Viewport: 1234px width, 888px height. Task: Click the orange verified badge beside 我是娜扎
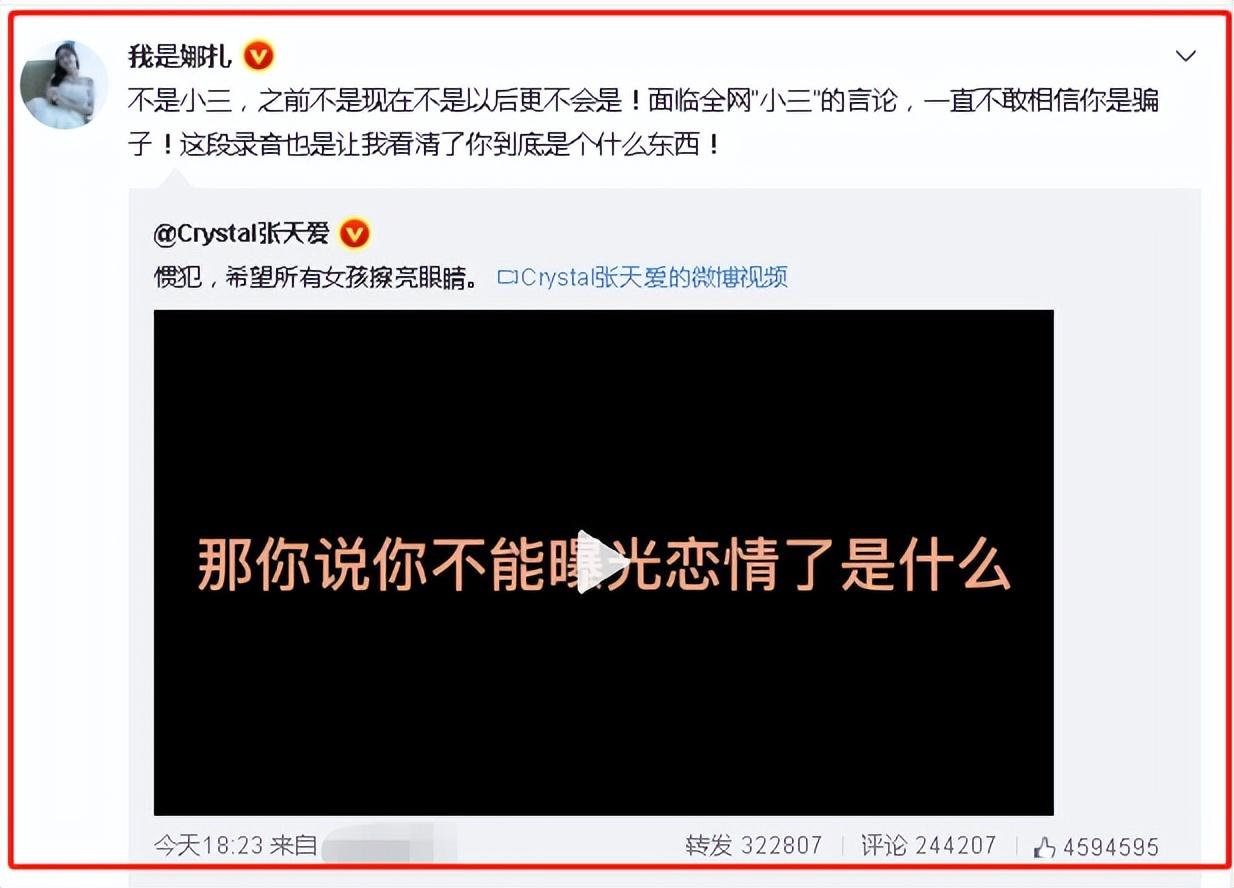pos(259,57)
